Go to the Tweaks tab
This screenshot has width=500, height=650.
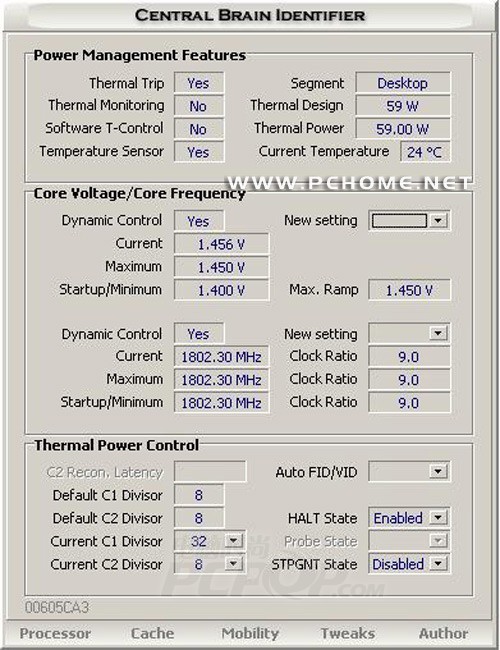click(x=347, y=633)
